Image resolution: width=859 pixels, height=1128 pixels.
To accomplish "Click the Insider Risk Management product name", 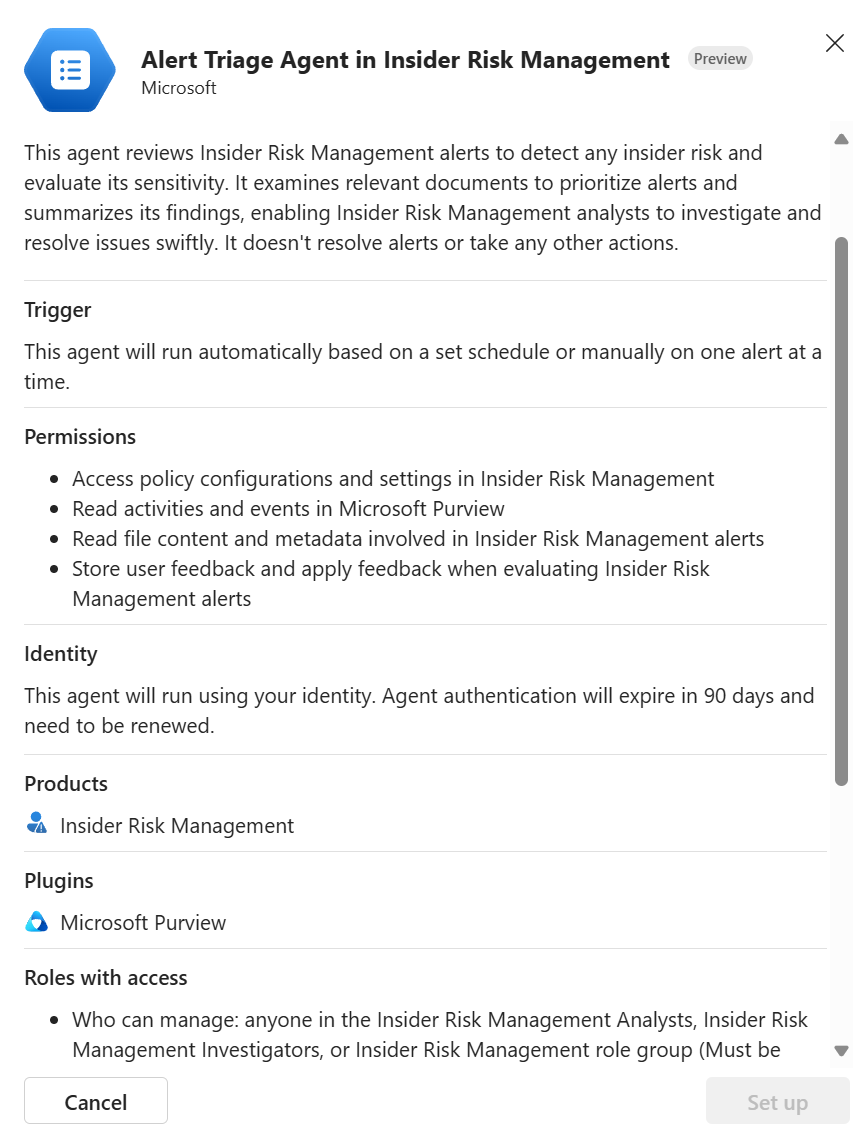I will point(177,826).
